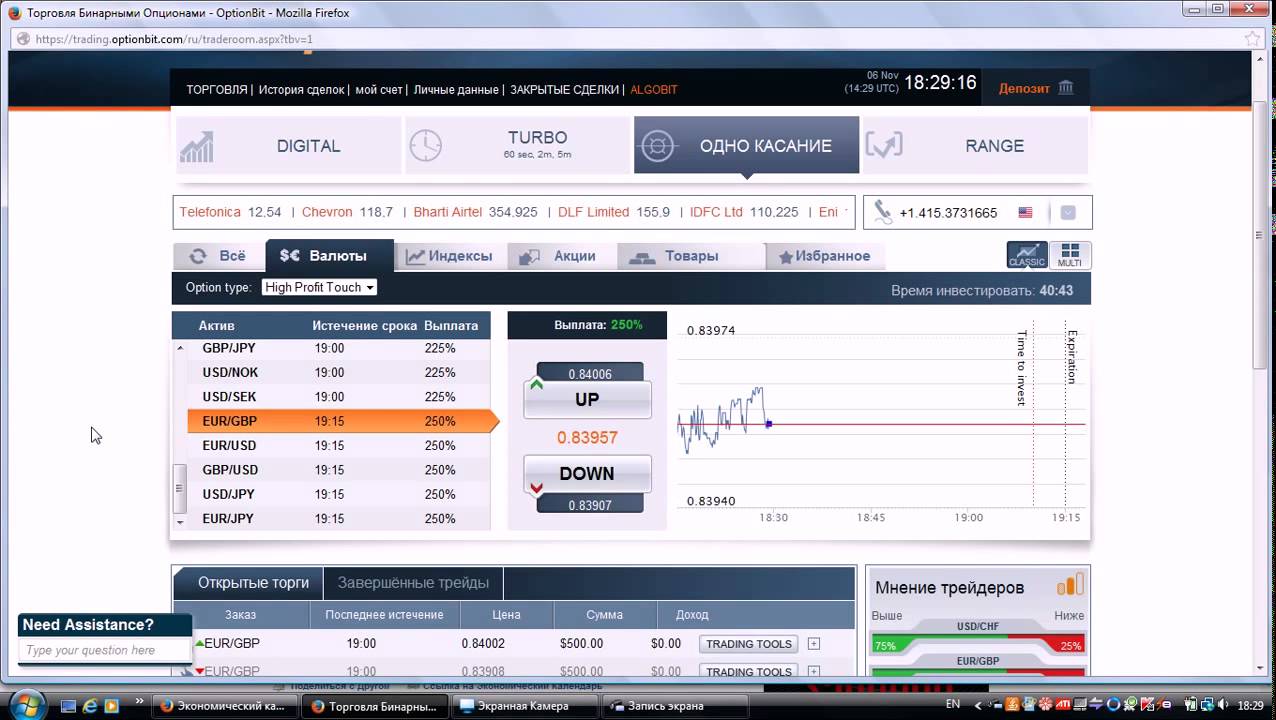This screenshot has height=720, width=1276.
Task: Click the RANGE chart icon
Action: [884, 146]
